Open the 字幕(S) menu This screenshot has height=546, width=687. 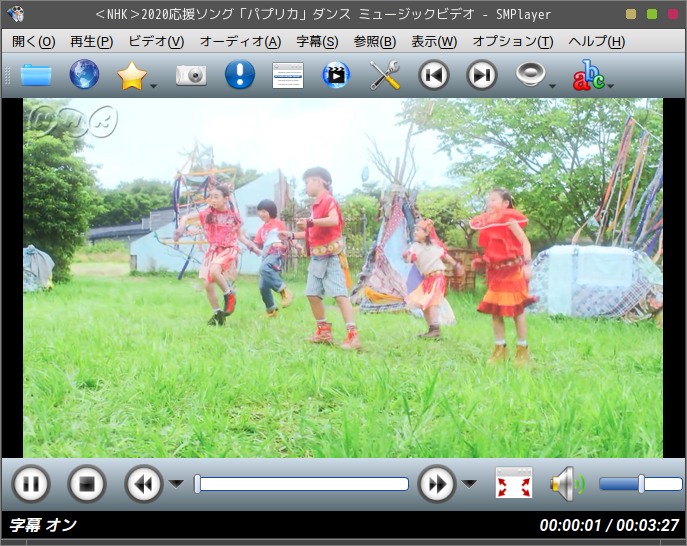[317, 42]
